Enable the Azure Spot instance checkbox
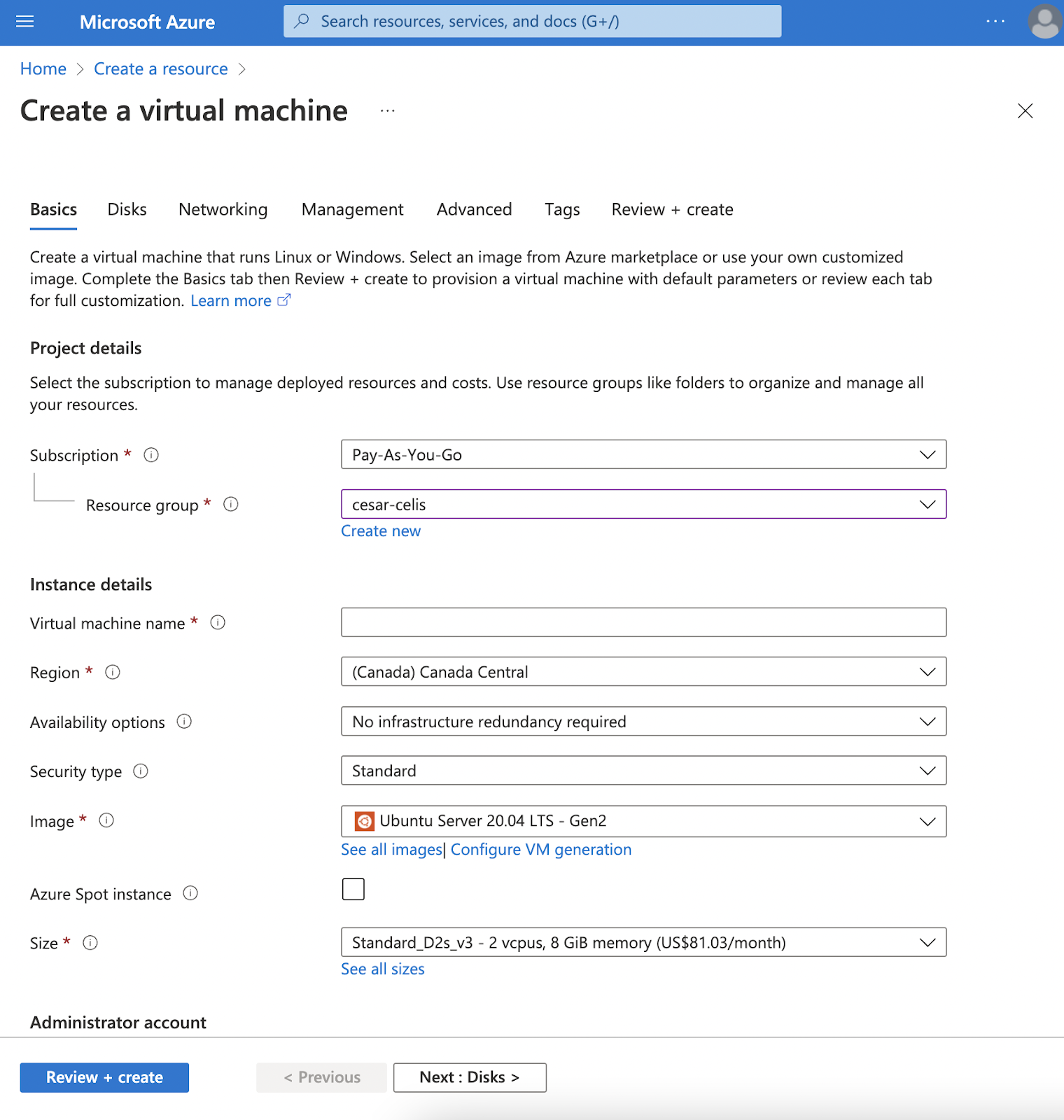Image resolution: width=1064 pixels, height=1120 pixels. pyautogui.click(x=353, y=889)
